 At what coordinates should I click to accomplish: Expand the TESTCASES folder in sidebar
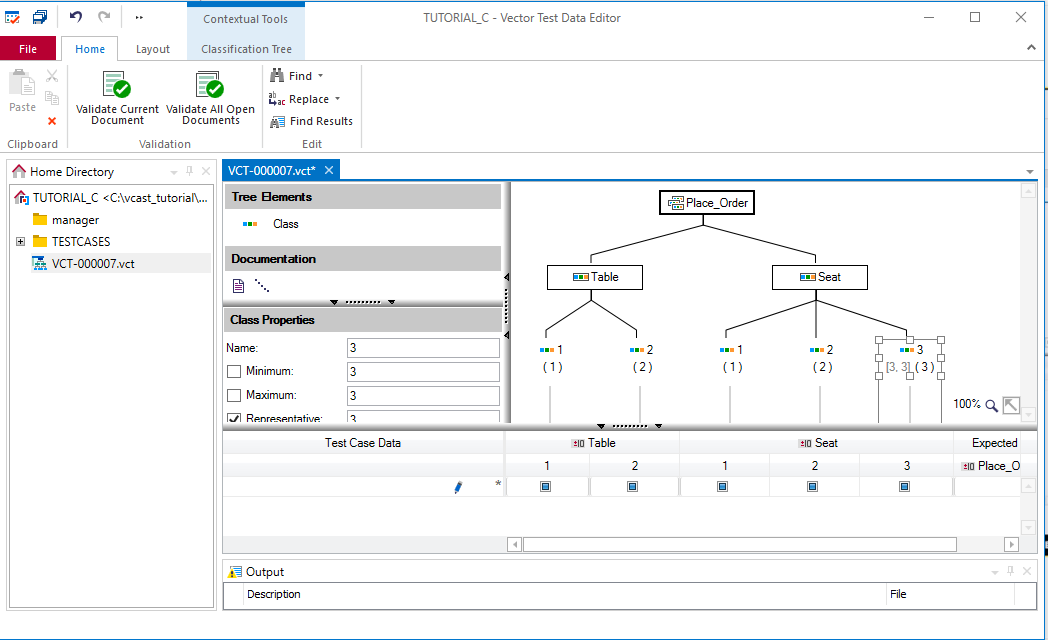[x=21, y=240]
